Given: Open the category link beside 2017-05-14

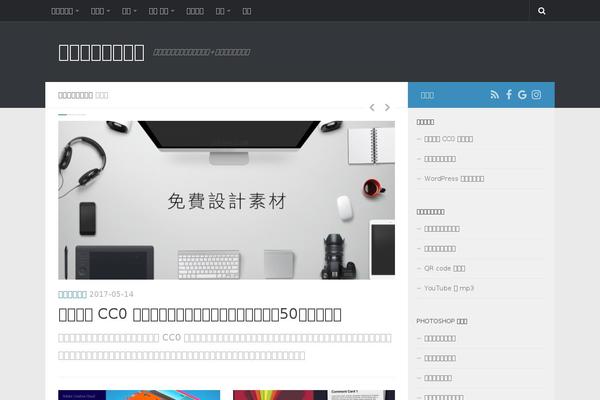Looking at the screenshot, I should [72, 294].
